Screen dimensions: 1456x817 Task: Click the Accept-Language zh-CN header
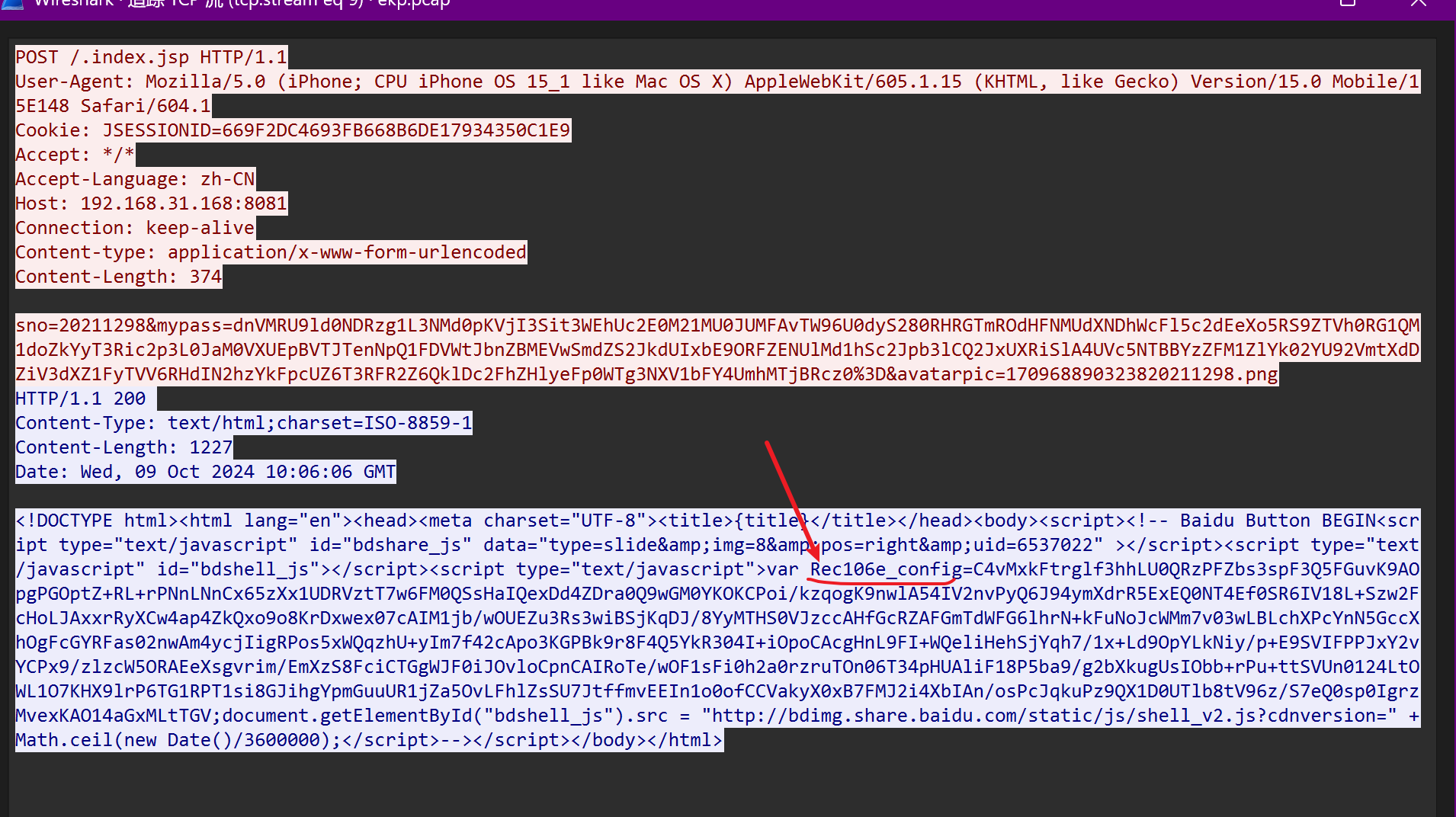(x=135, y=180)
